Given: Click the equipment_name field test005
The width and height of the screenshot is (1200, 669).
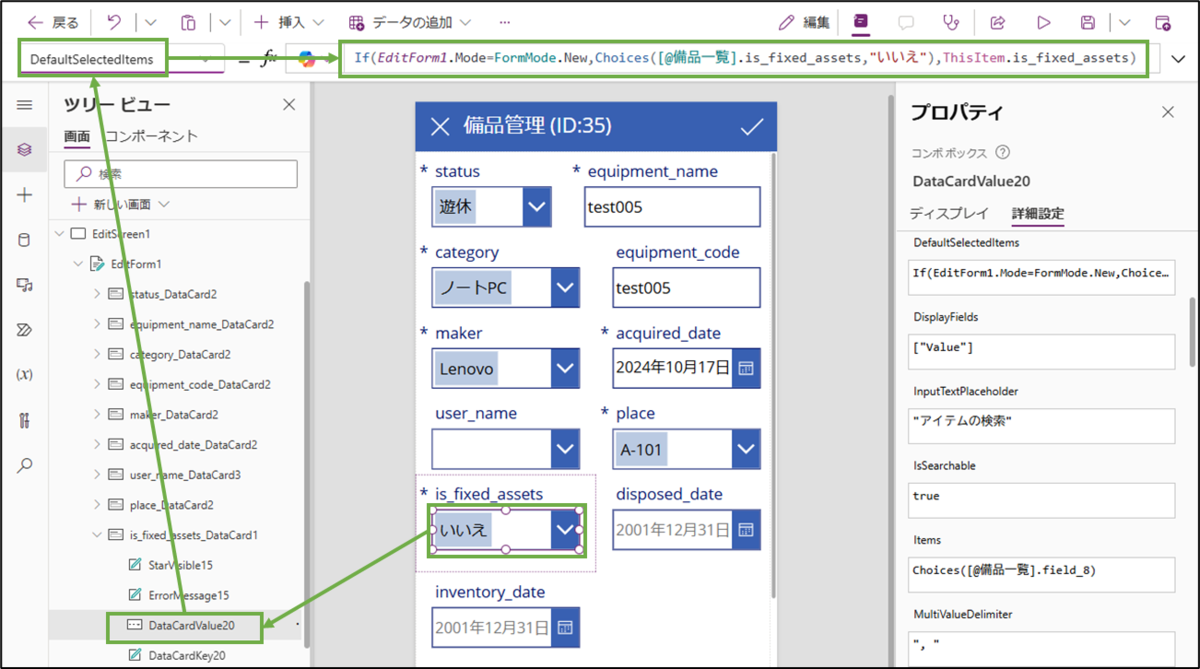Looking at the screenshot, I should point(672,207).
